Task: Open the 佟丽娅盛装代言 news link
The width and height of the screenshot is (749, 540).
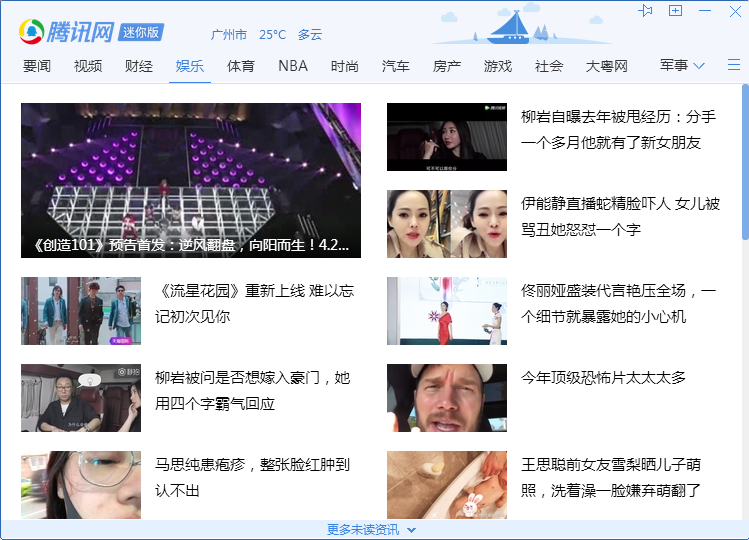Action: pyautogui.click(x=618, y=303)
